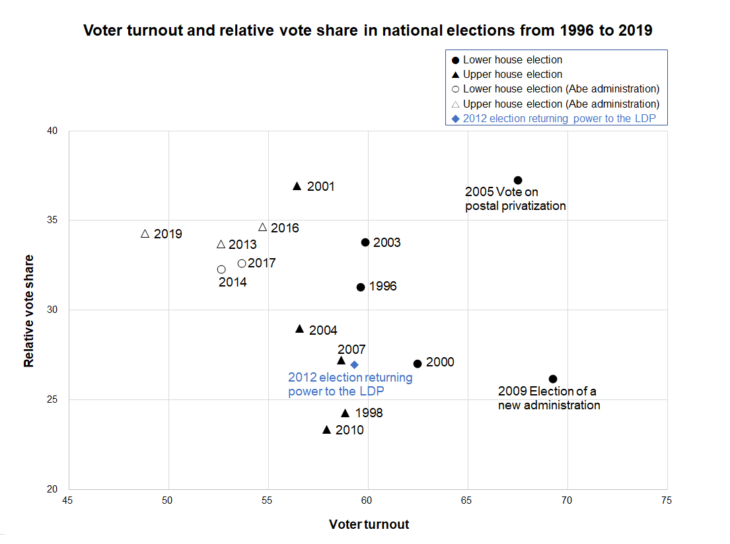Screen dimensions: 730x544
Task: Click the blue diamond swatch in the legend
Action: pyautogui.click(x=456, y=117)
